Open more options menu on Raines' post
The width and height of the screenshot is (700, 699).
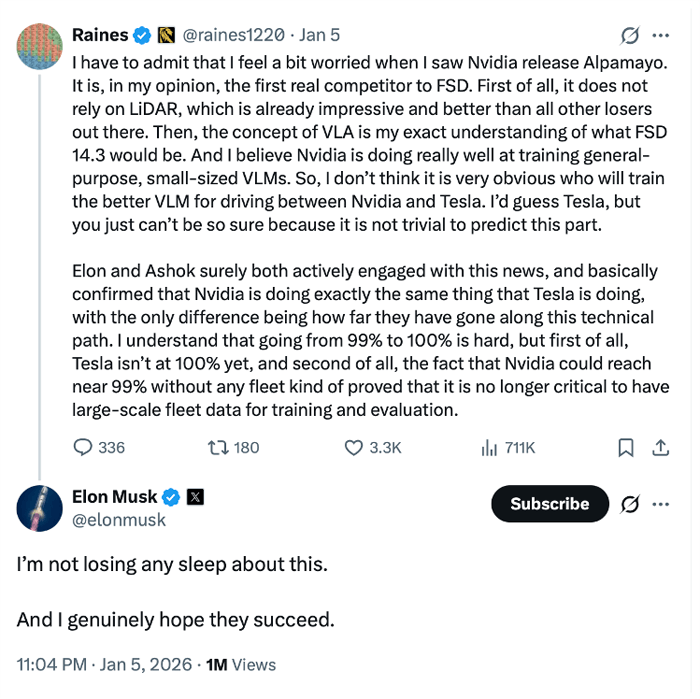tap(660, 35)
